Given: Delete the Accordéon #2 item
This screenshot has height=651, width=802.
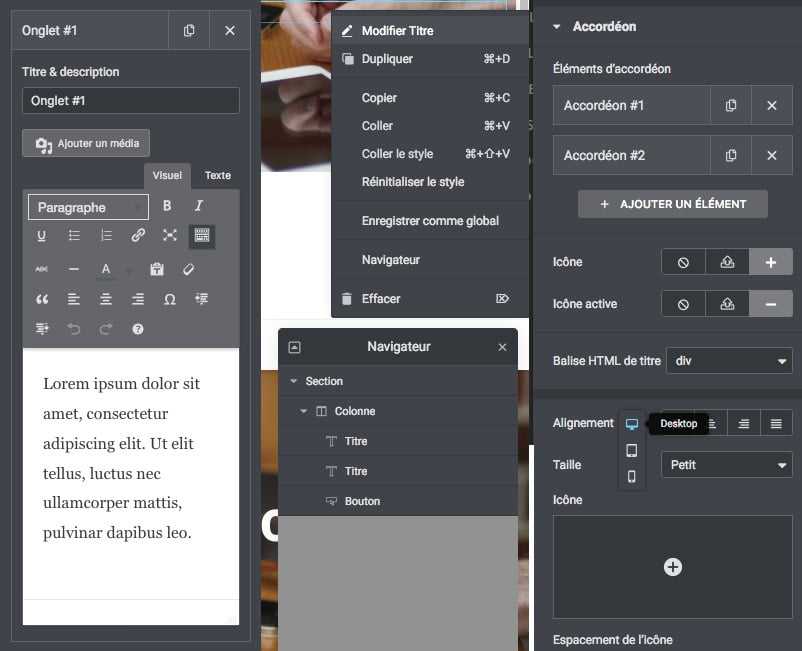Looking at the screenshot, I should click(771, 155).
